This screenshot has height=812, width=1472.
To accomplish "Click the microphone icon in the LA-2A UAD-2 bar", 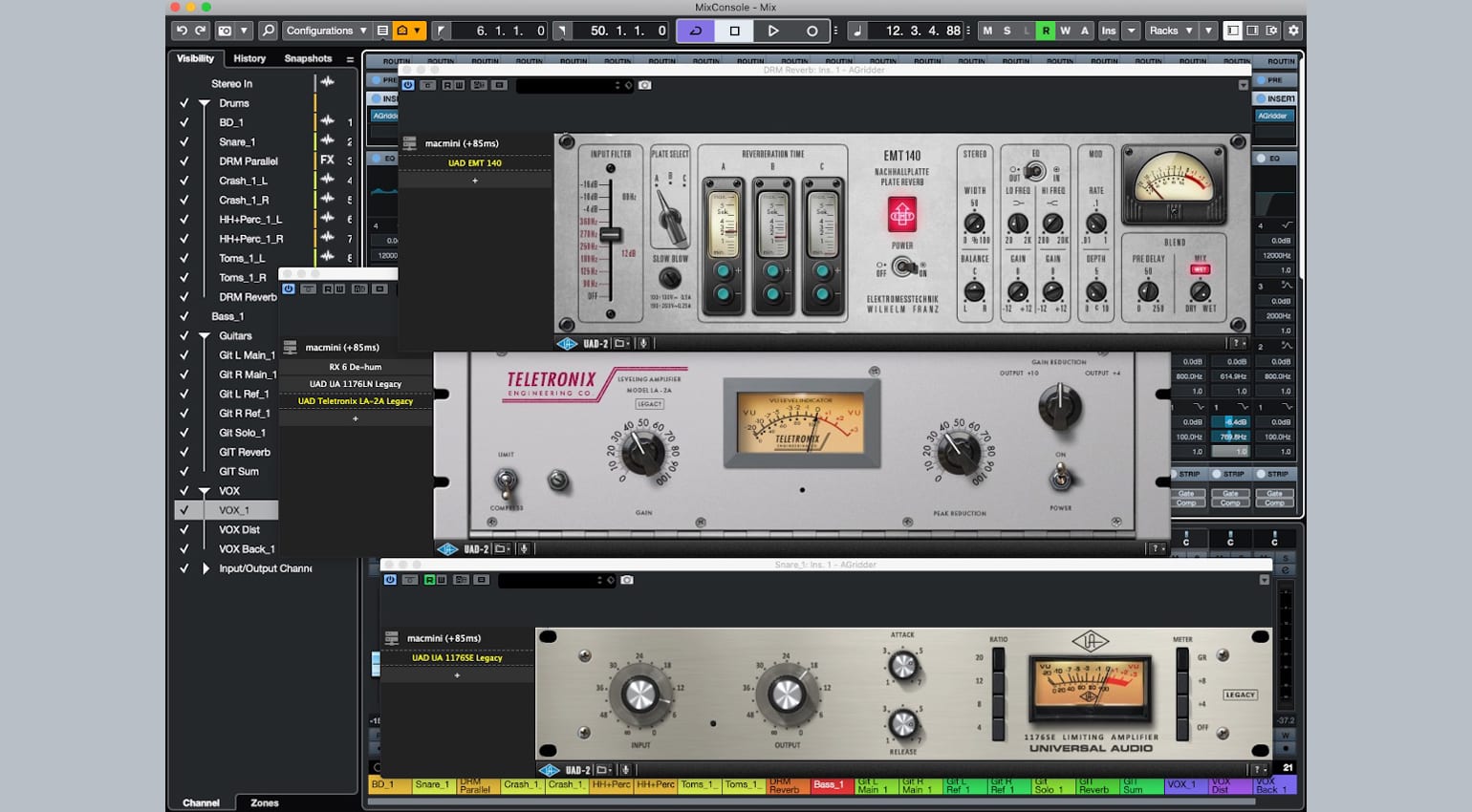I will (524, 548).
